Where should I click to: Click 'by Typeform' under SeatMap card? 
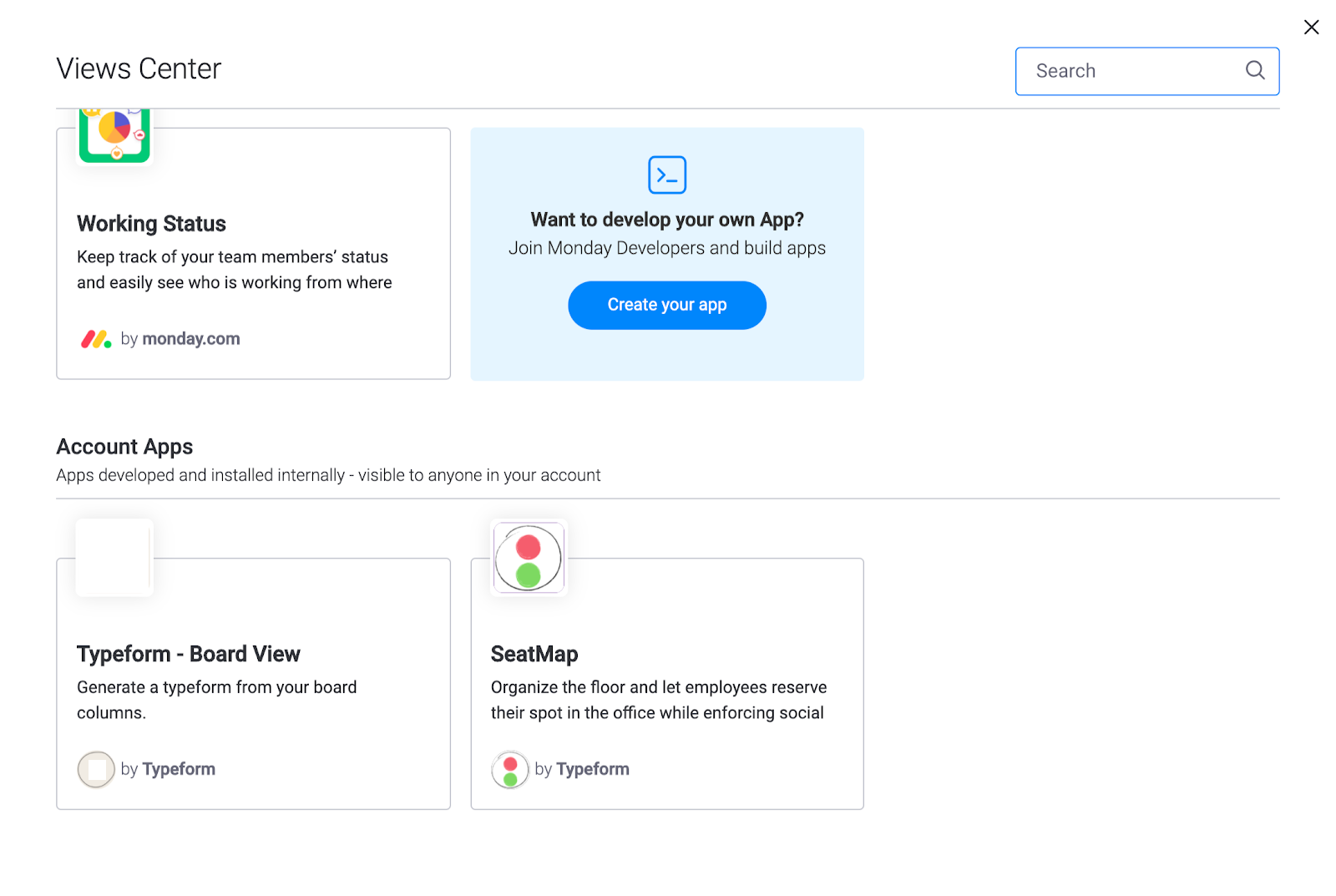(x=582, y=769)
